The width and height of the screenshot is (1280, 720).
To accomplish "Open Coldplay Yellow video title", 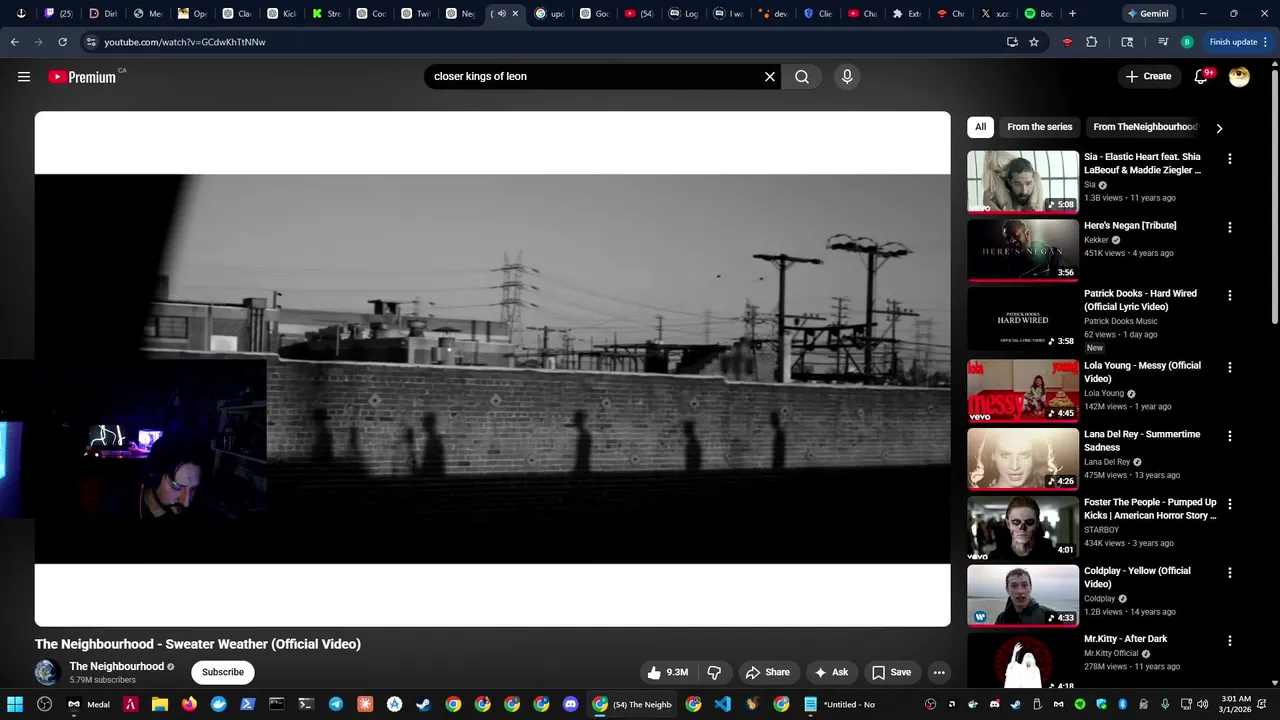I will (x=1137, y=577).
